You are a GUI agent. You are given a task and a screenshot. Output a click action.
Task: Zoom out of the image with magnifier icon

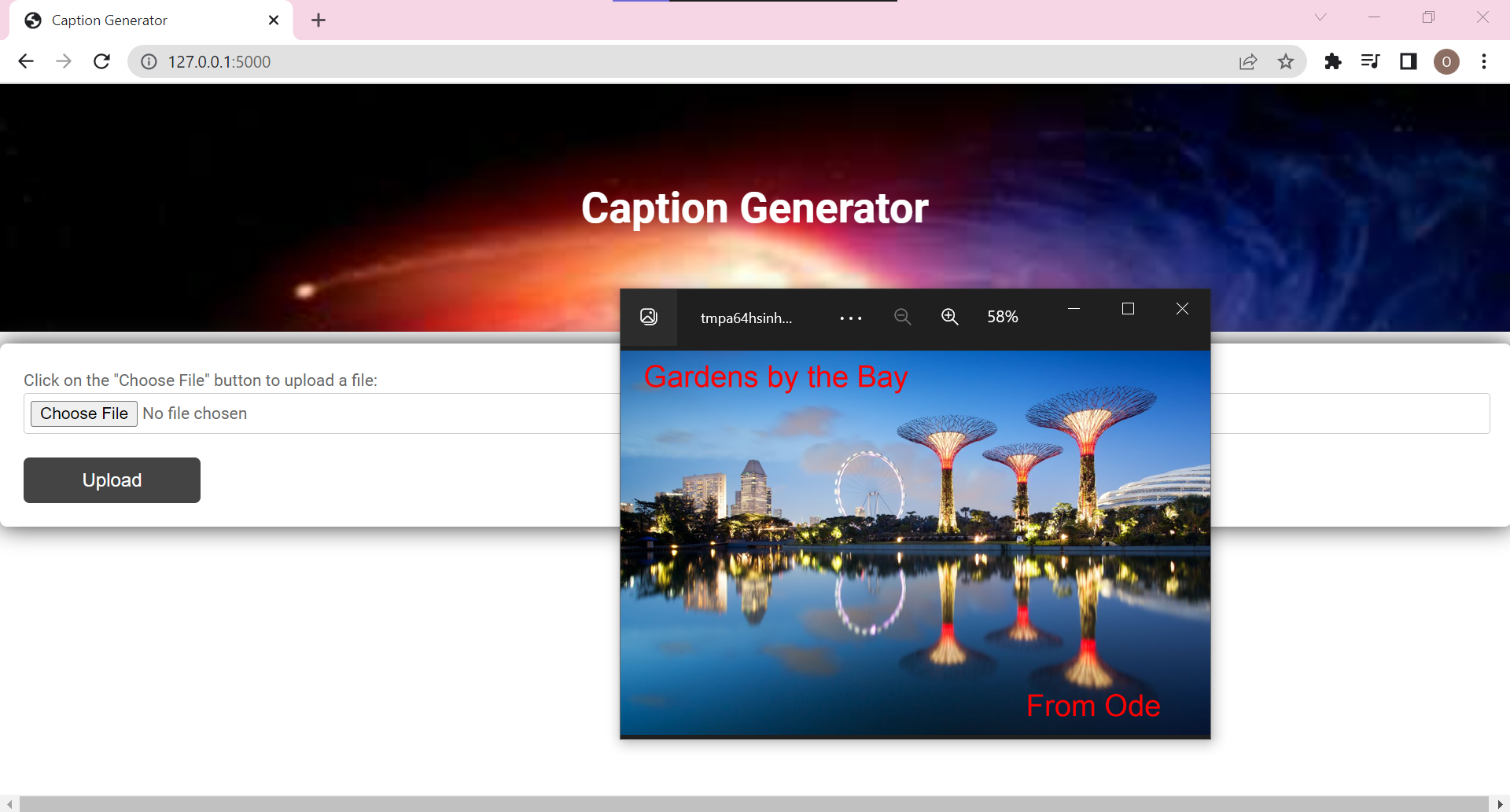tap(902, 316)
